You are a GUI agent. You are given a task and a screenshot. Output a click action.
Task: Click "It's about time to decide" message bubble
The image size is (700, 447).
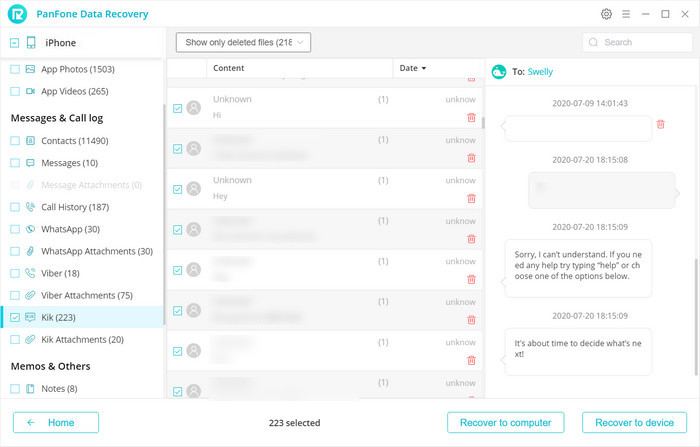tap(578, 352)
